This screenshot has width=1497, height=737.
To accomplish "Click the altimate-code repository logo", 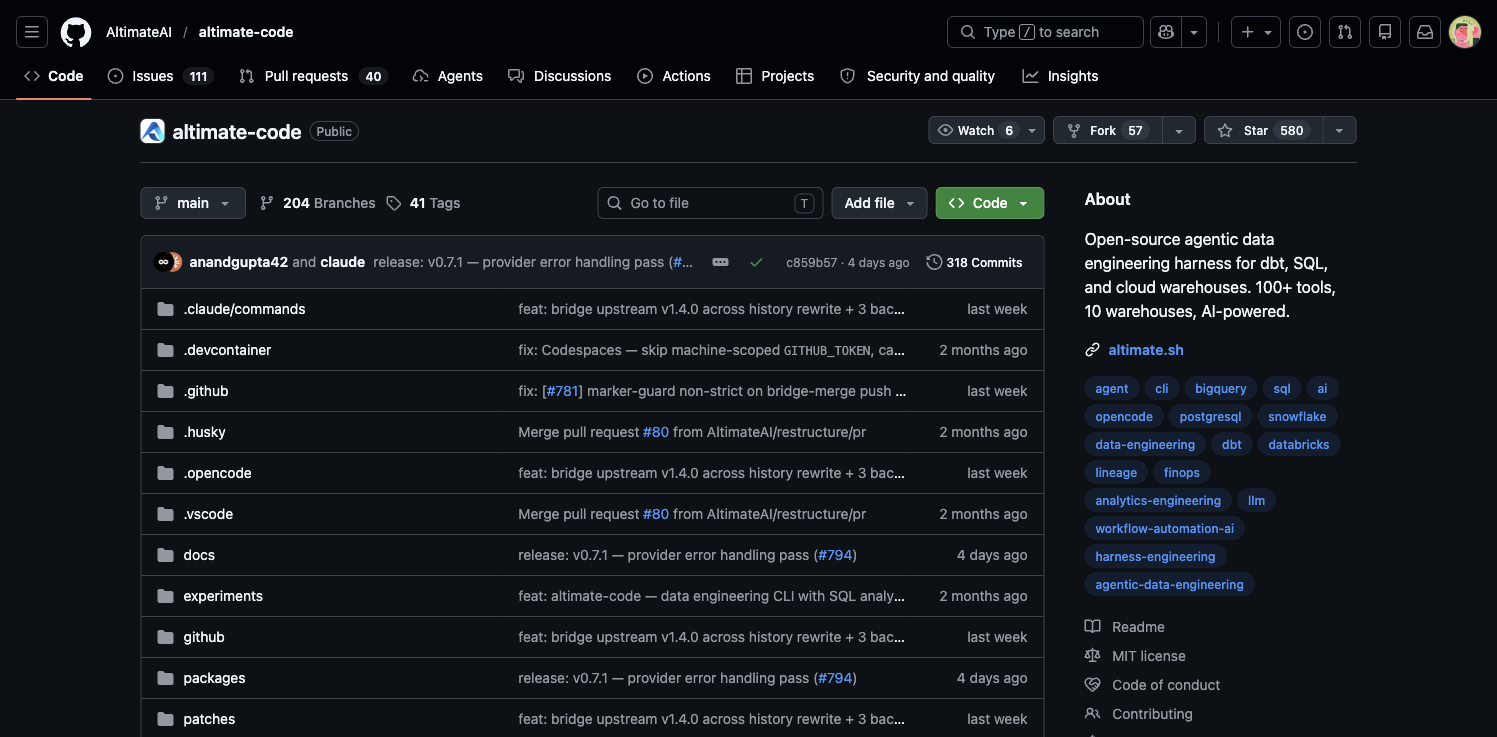I will 152,131.
